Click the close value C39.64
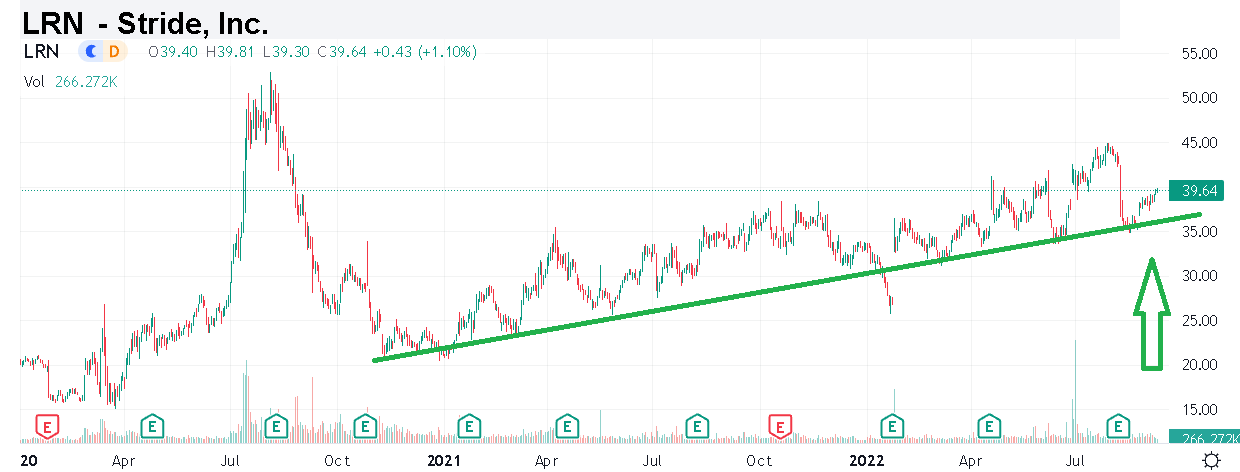The height and width of the screenshot is (472, 1240). click(x=341, y=51)
